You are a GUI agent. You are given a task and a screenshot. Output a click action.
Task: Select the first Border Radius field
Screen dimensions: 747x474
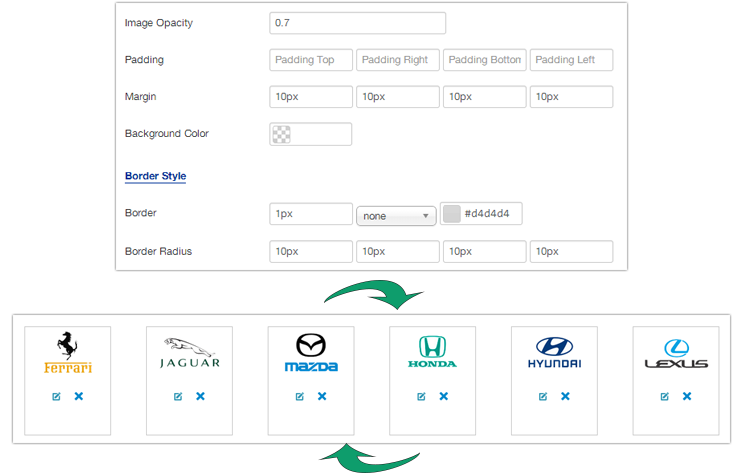311,252
